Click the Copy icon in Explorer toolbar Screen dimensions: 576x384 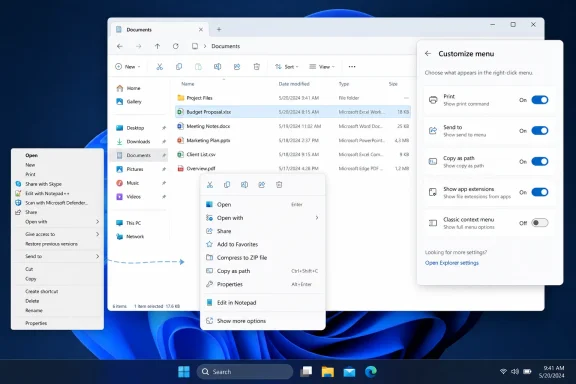pos(179,67)
